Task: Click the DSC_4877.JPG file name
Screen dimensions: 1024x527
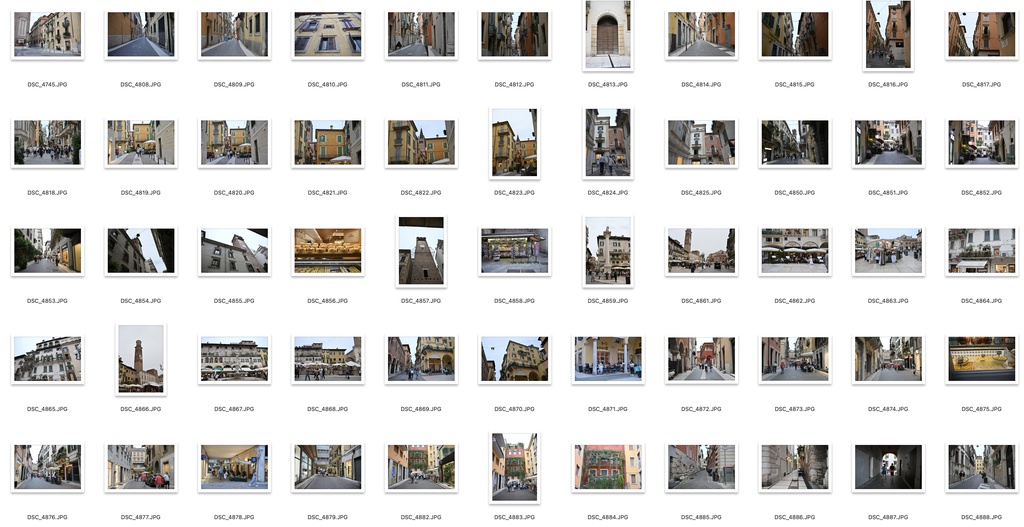Action: 140,518
